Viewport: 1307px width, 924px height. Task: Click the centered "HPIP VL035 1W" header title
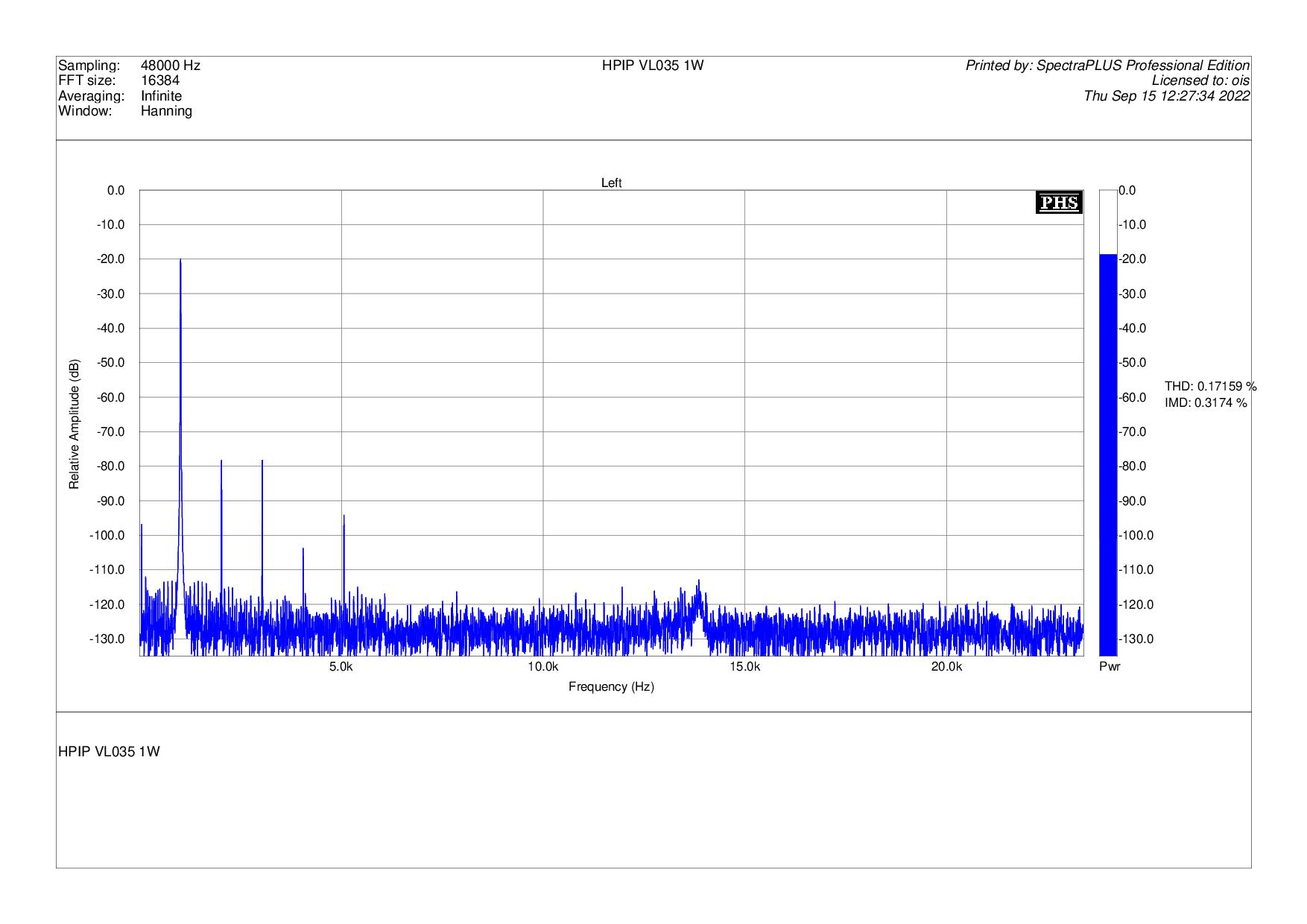coord(653,66)
